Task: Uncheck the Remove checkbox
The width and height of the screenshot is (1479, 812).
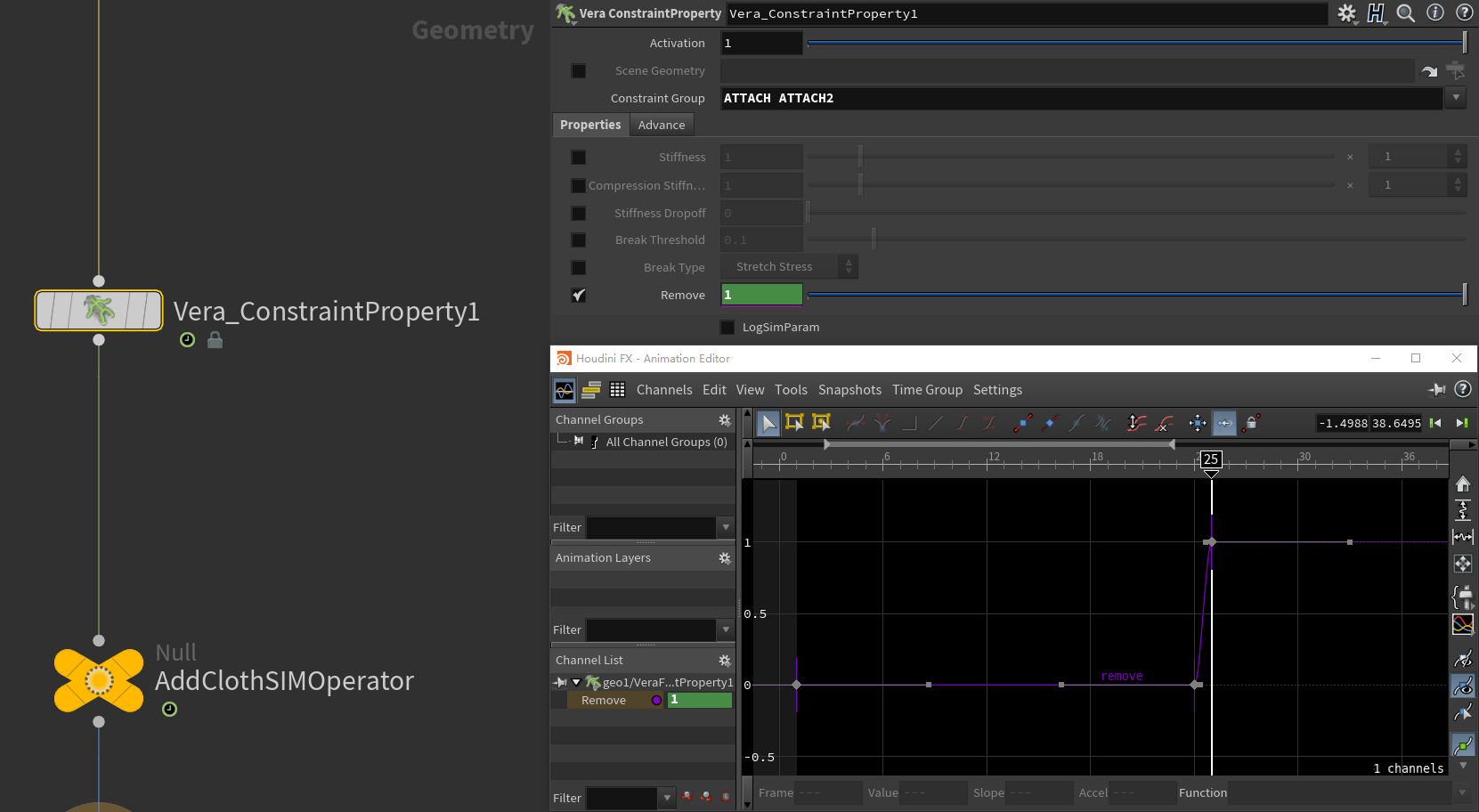Action: tap(579, 296)
